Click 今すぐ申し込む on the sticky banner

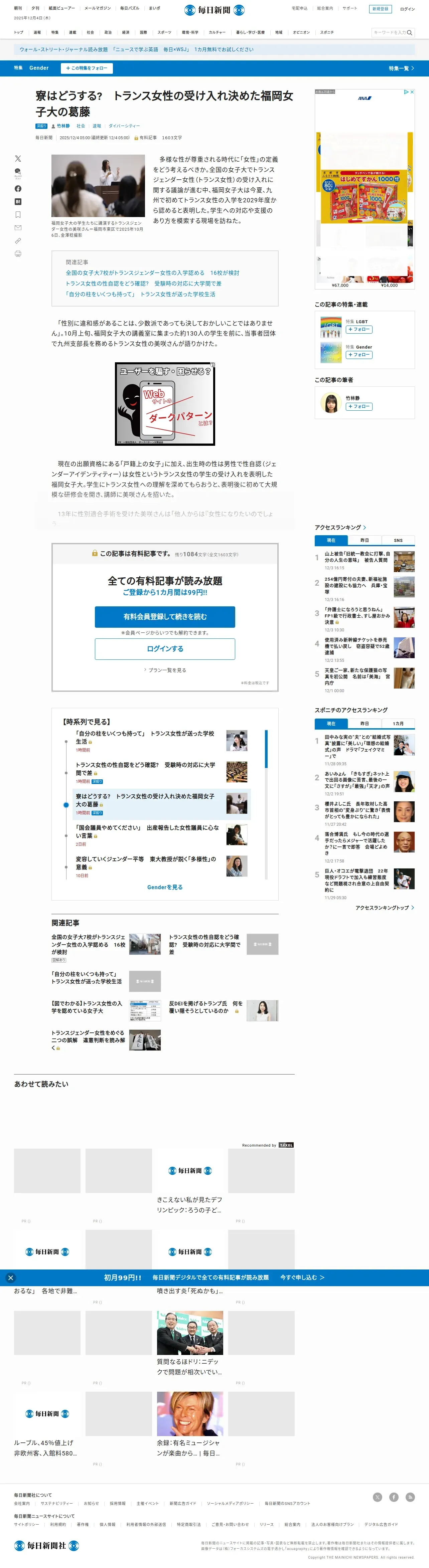tap(302, 1278)
